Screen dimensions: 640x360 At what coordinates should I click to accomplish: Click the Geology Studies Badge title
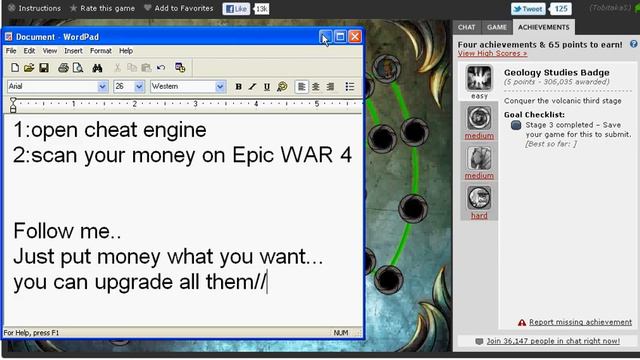click(x=557, y=73)
